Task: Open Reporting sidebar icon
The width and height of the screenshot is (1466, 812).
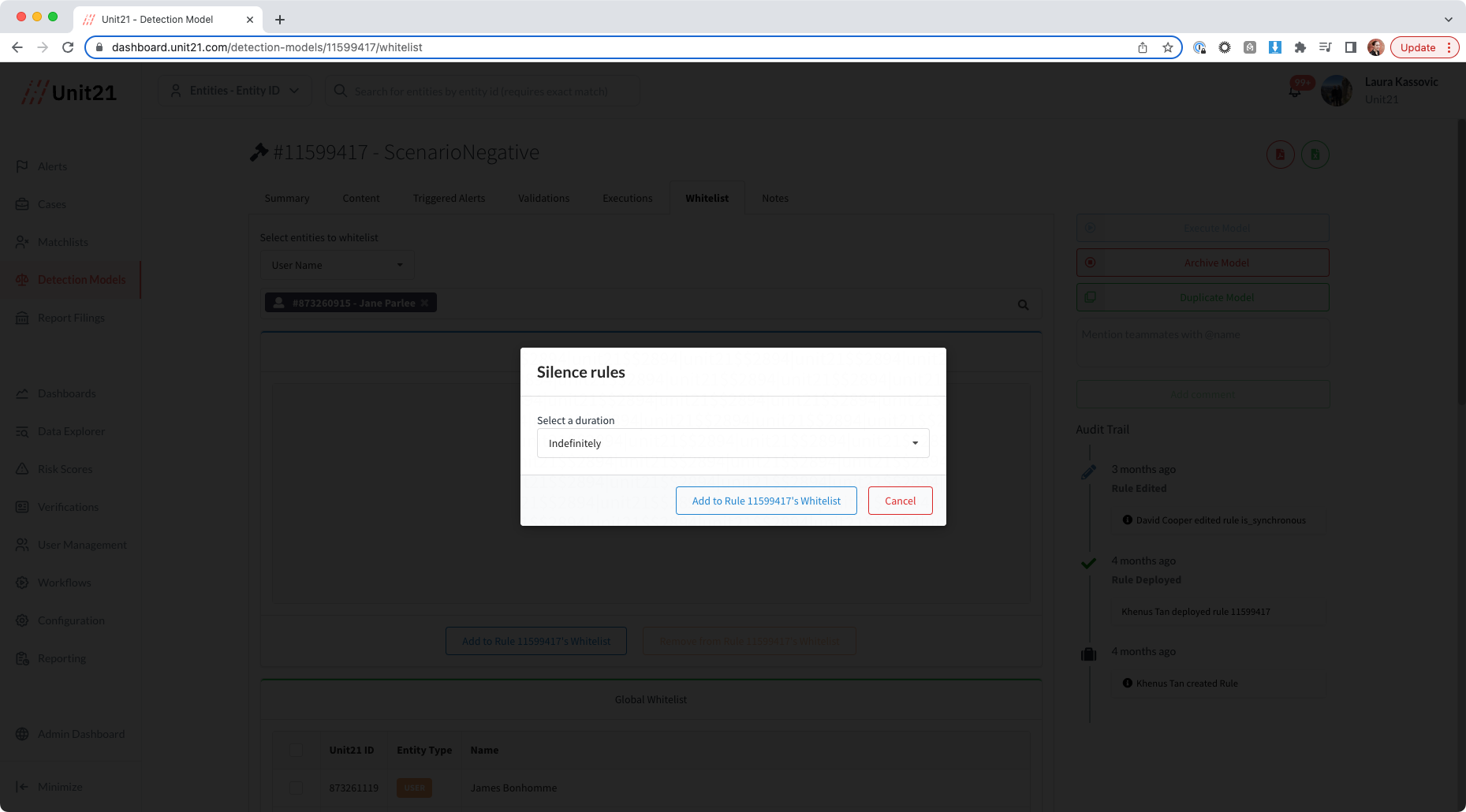Action: tap(22, 658)
